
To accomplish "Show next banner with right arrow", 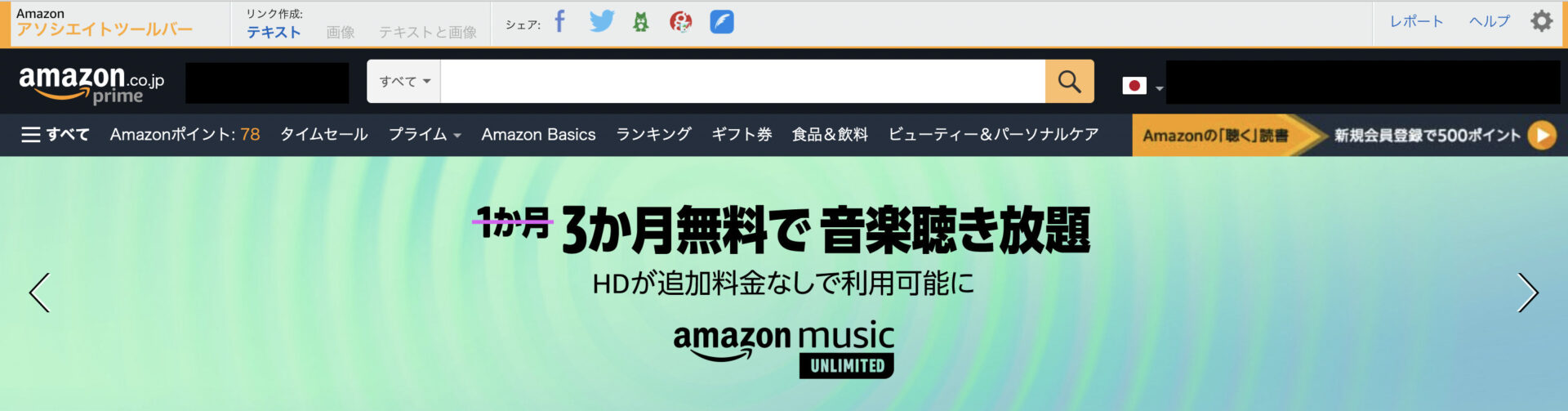I will 1527,293.
